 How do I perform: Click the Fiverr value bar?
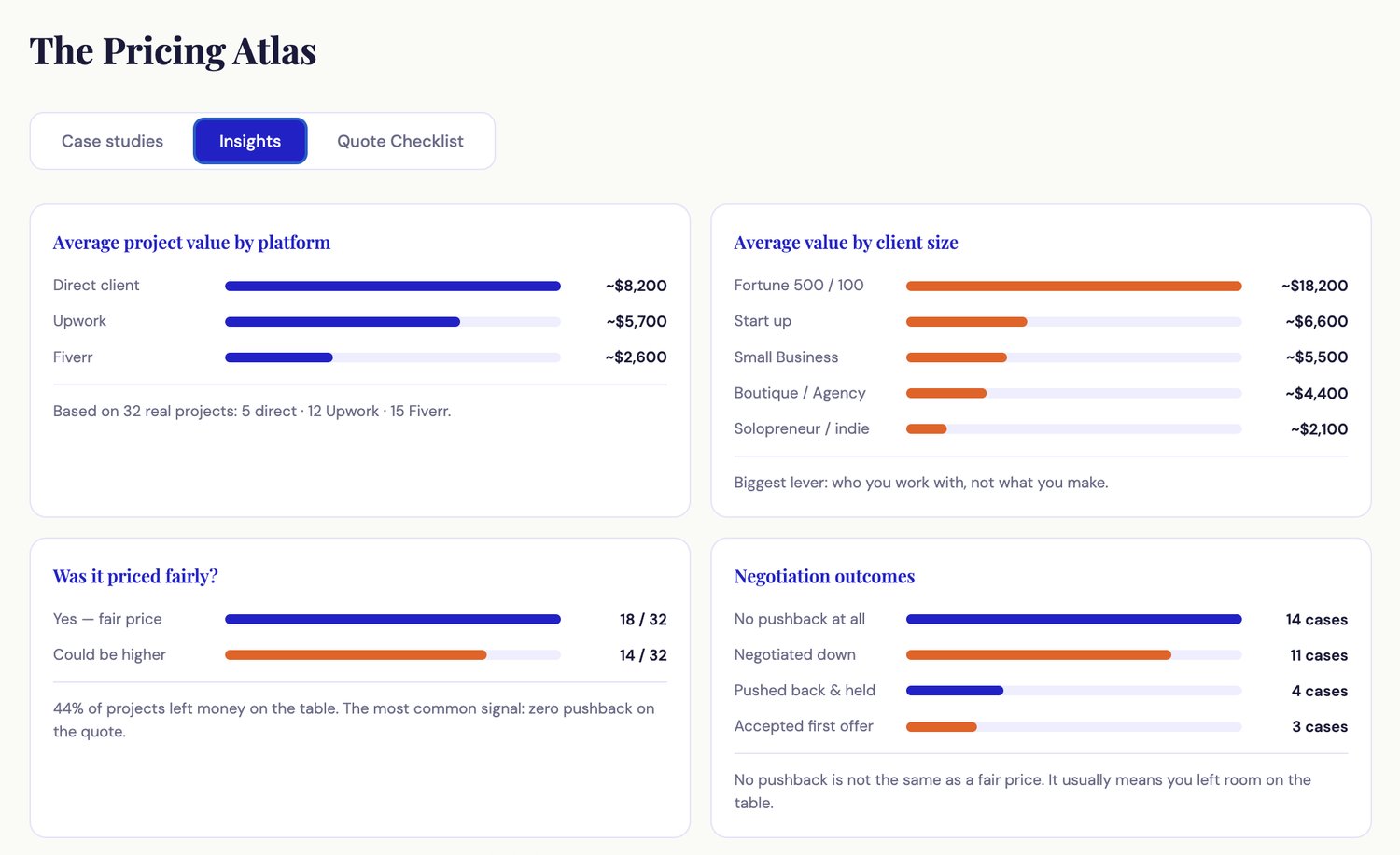click(393, 357)
